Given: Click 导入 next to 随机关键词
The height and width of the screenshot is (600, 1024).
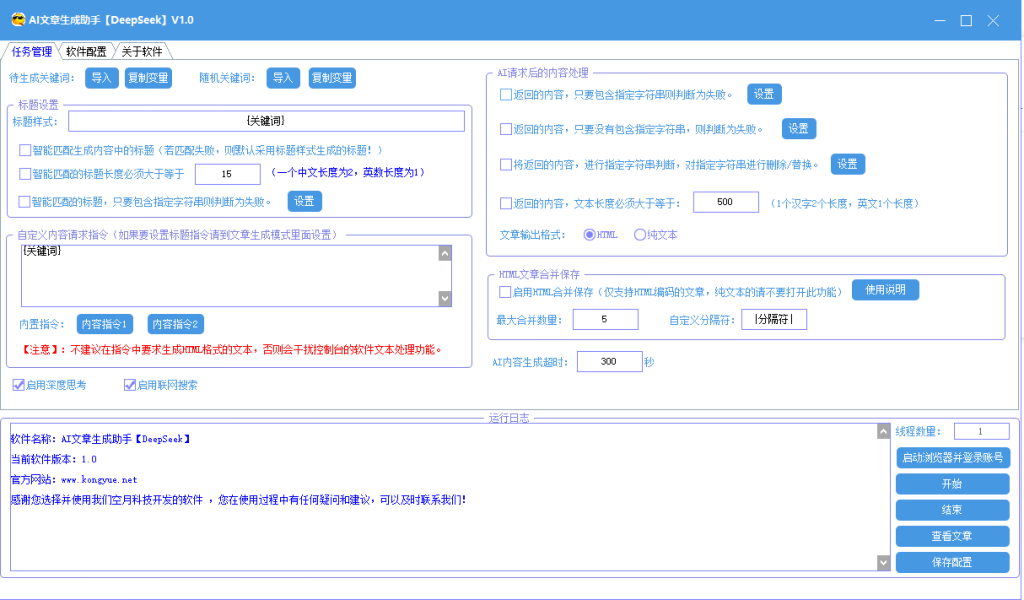Looking at the screenshot, I should 283,78.
